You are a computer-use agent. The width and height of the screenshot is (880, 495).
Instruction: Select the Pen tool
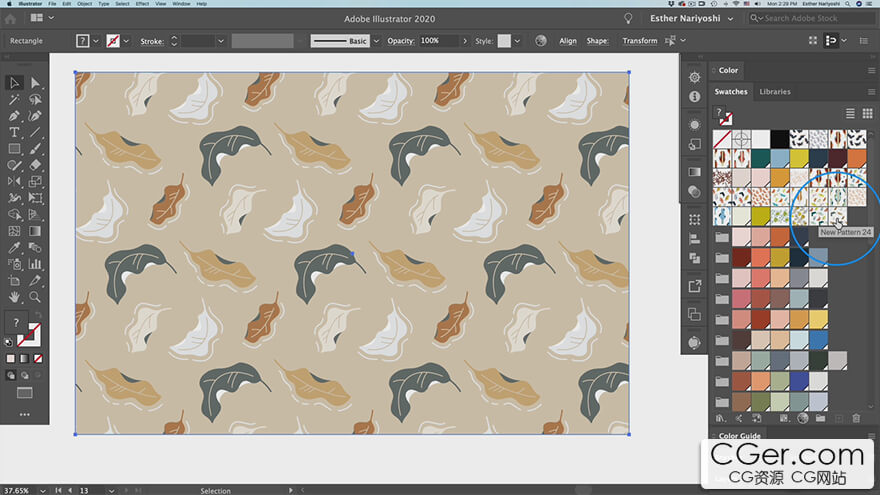tap(14, 116)
